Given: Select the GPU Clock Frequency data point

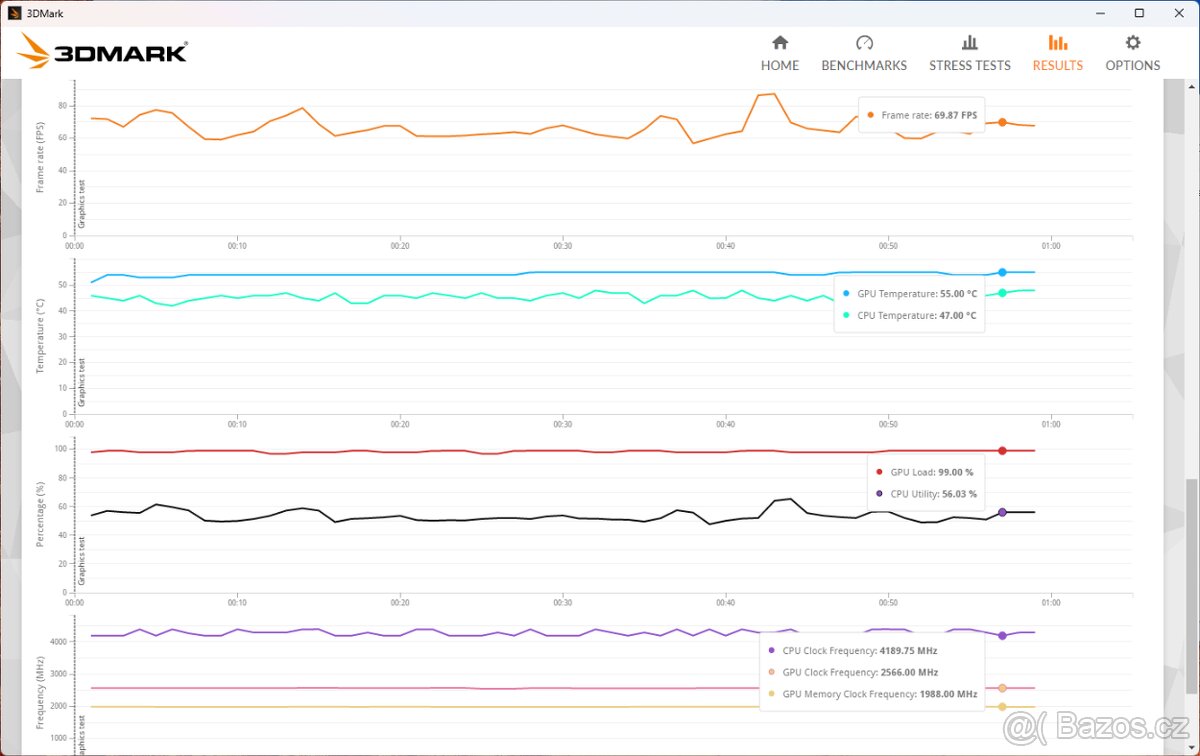Looking at the screenshot, I should (x=1002, y=688).
